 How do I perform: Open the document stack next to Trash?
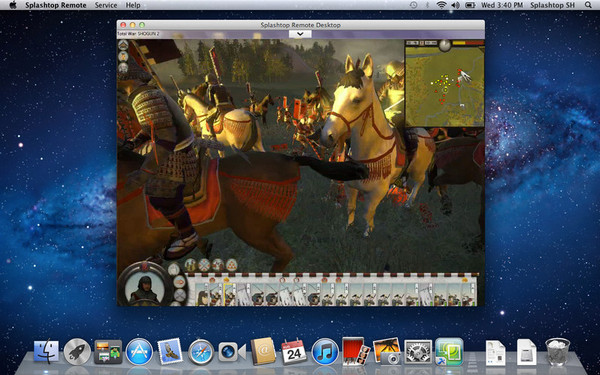(527, 352)
